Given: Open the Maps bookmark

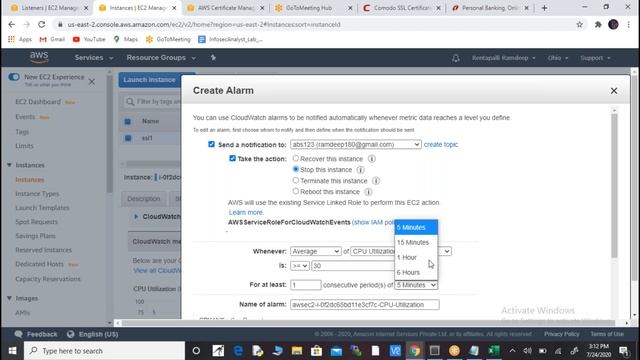Looking at the screenshot, I should pos(126,39).
